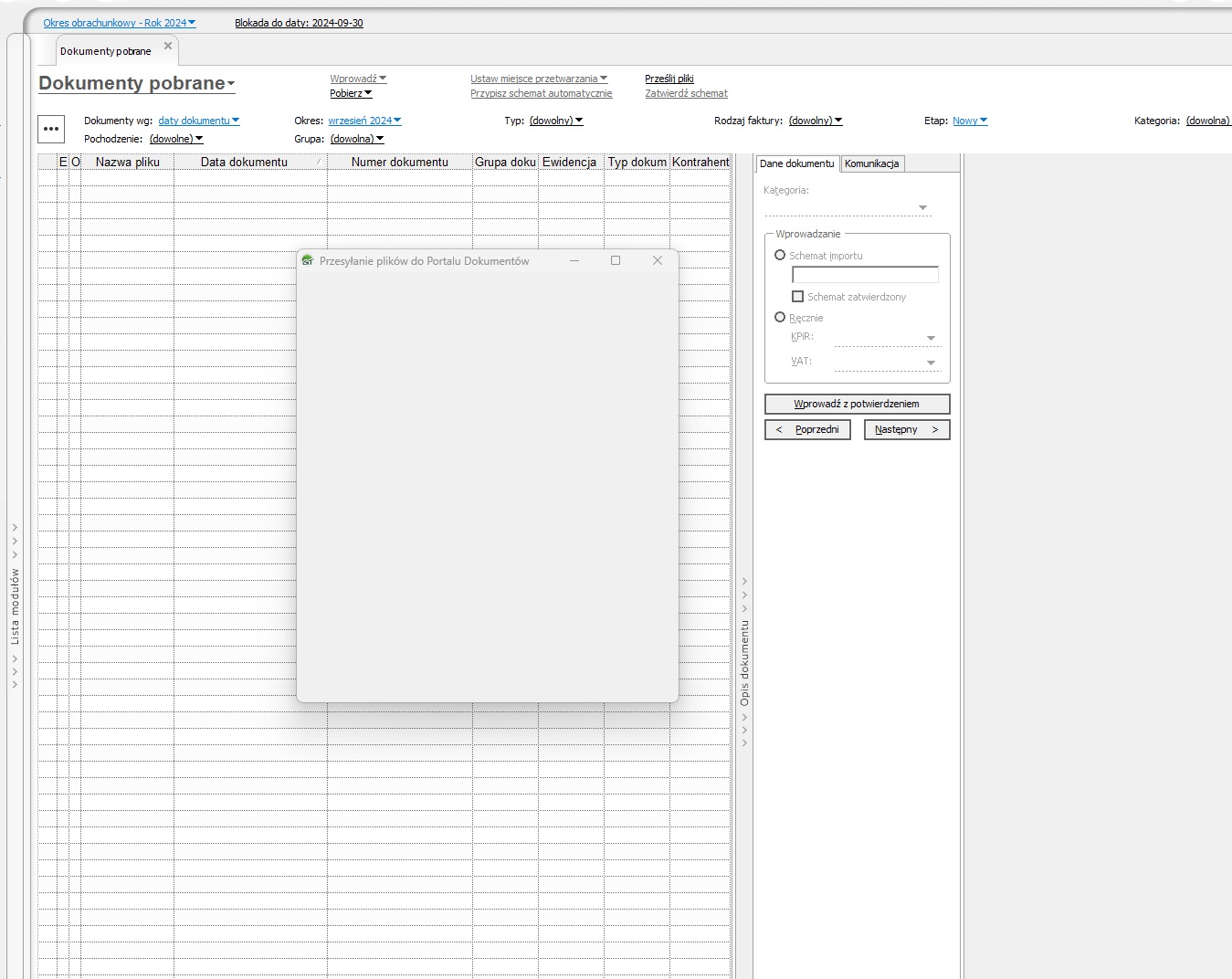Select the Schemat importu radio button
The height and width of the screenshot is (979, 1232).
(x=780, y=256)
